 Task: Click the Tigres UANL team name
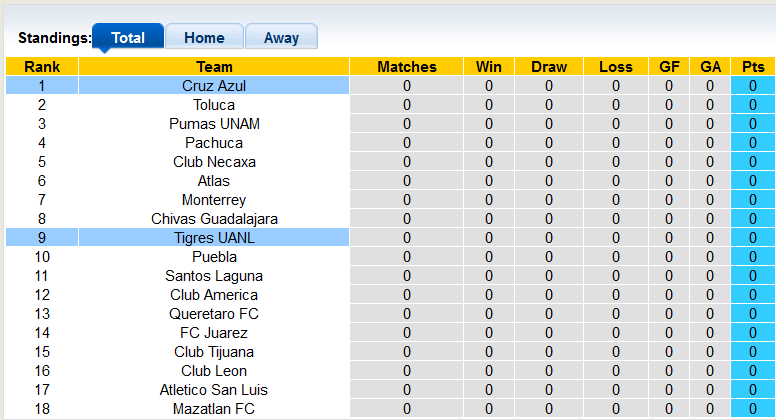tap(214, 238)
